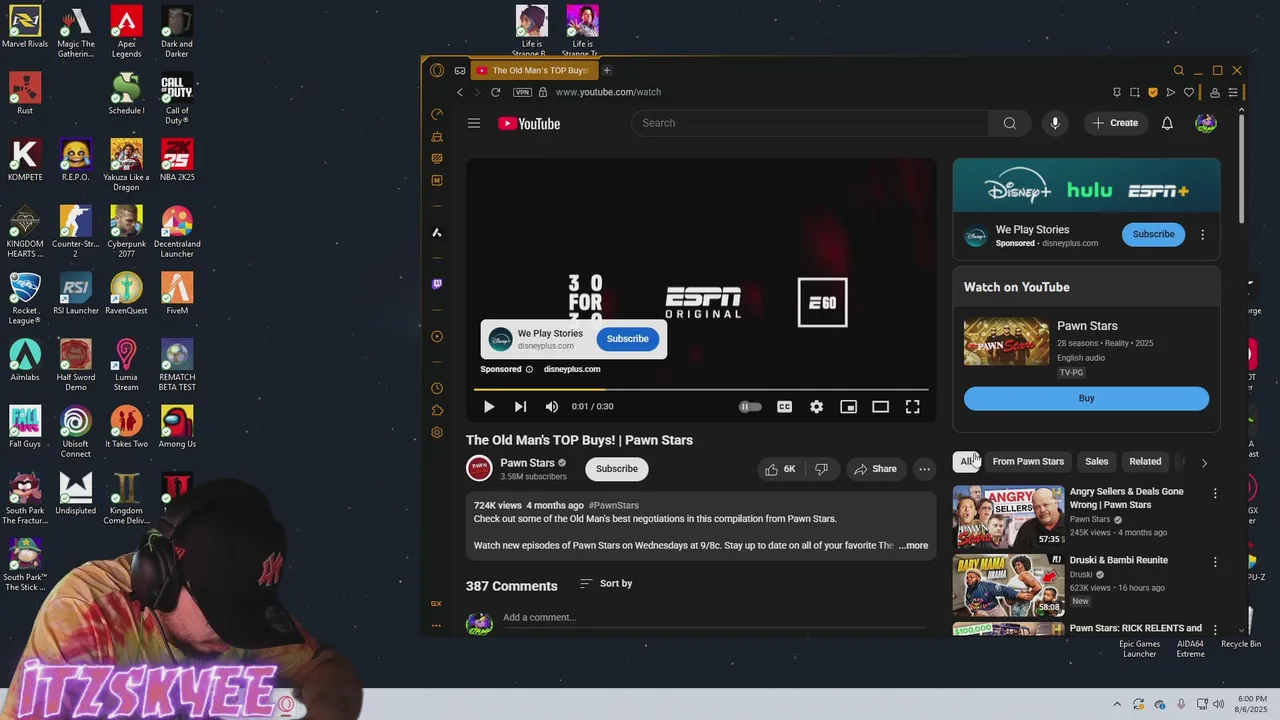The height and width of the screenshot is (720, 1280).
Task: Search by voice with microphone icon
Action: click(1055, 123)
